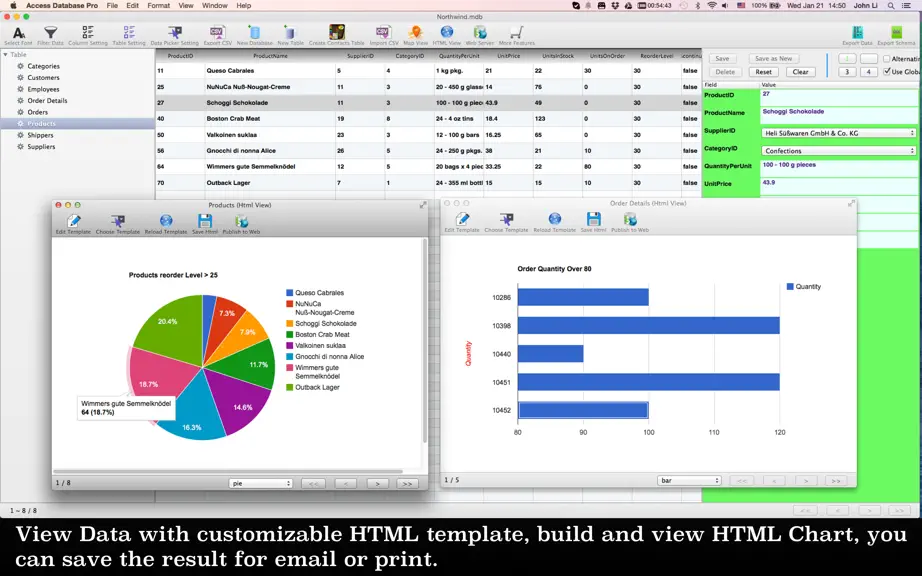This screenshot has height=576, width=922.
Task: Click Save Html in Products window
Action: (x=205, y=221)
